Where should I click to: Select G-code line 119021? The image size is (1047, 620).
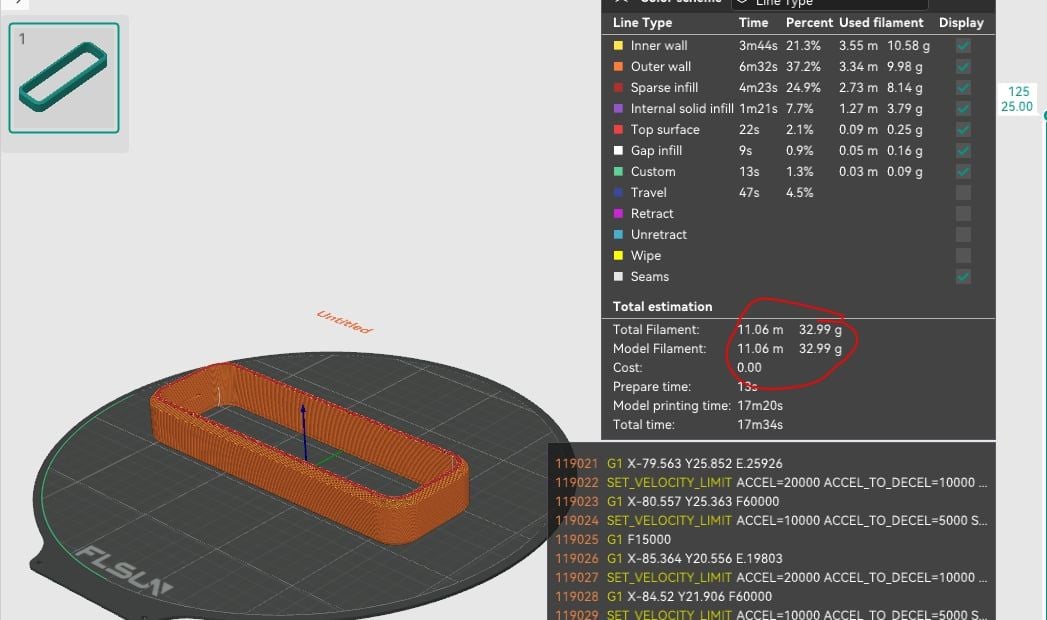[772, 463]
